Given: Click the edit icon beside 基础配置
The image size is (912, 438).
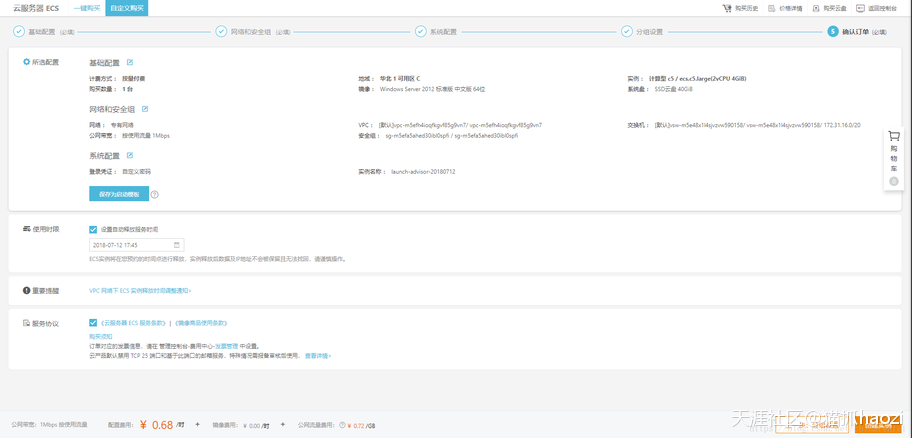Looking at the screenshot, I should (130, 62).
